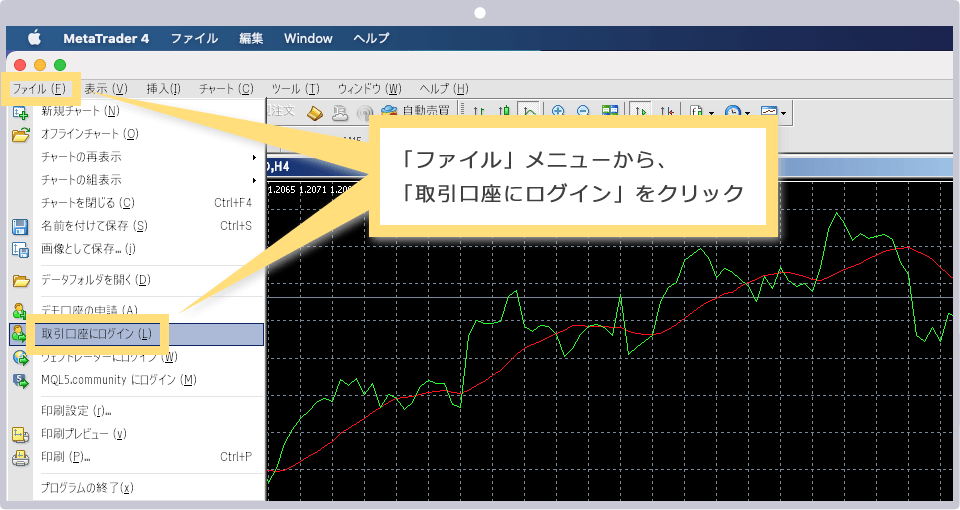Toggle the 自動売買 auto trading button
Screen dimensions: 960x510
tap(416, 111)
